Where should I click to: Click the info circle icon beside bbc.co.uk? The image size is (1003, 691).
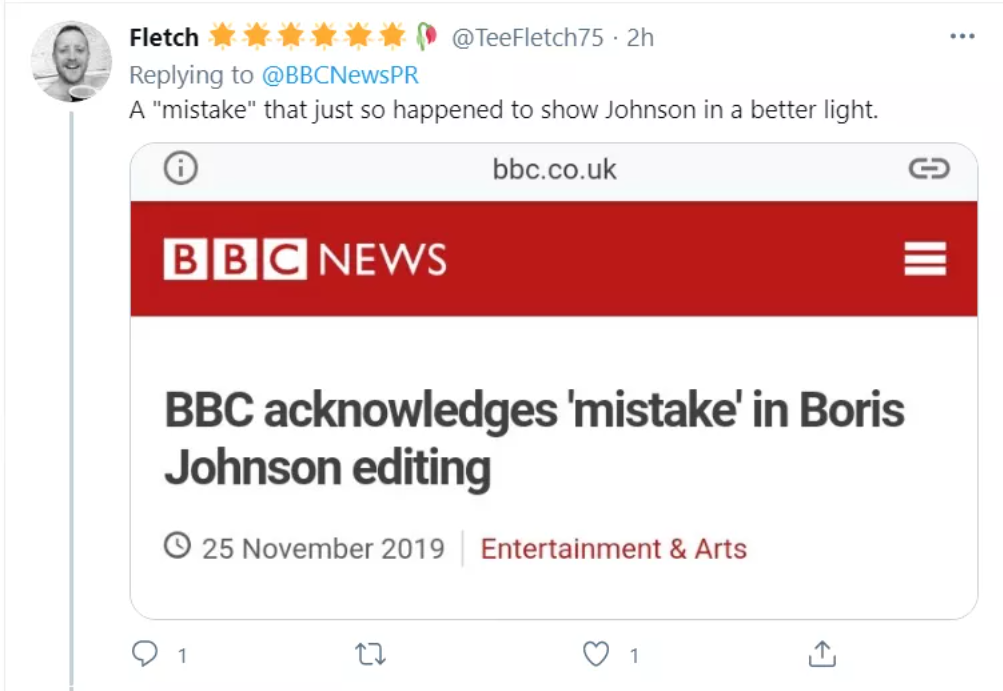click(x=180, y=169)
